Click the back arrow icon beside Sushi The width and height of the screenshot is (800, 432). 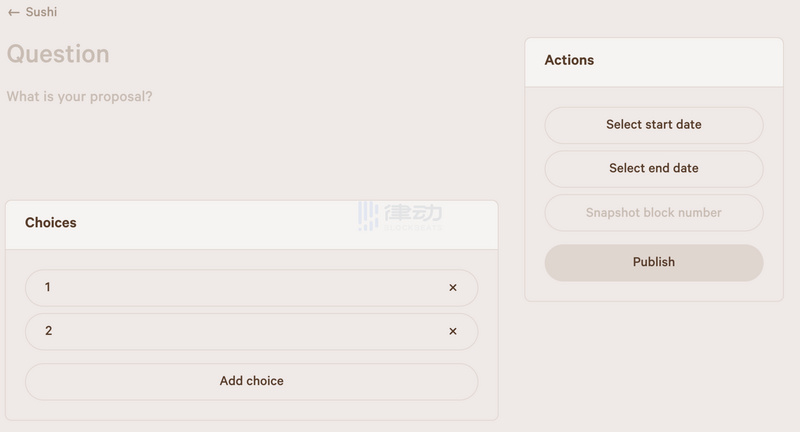click(x=14, y=12)
